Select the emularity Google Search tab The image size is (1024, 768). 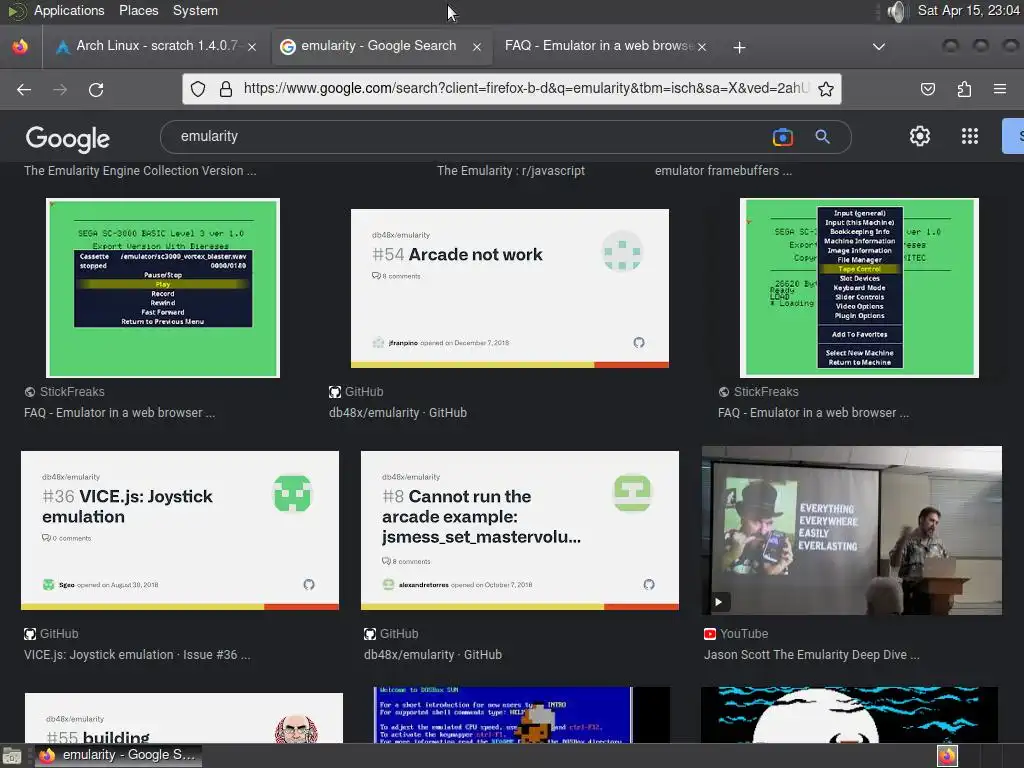coord(381,46)
